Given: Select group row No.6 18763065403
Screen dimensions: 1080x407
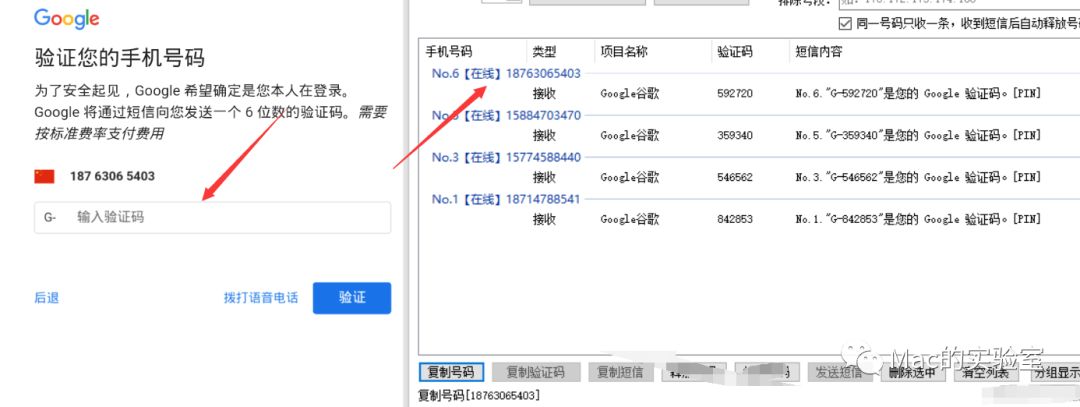Looking at the screenshot, I should [506, 74].
